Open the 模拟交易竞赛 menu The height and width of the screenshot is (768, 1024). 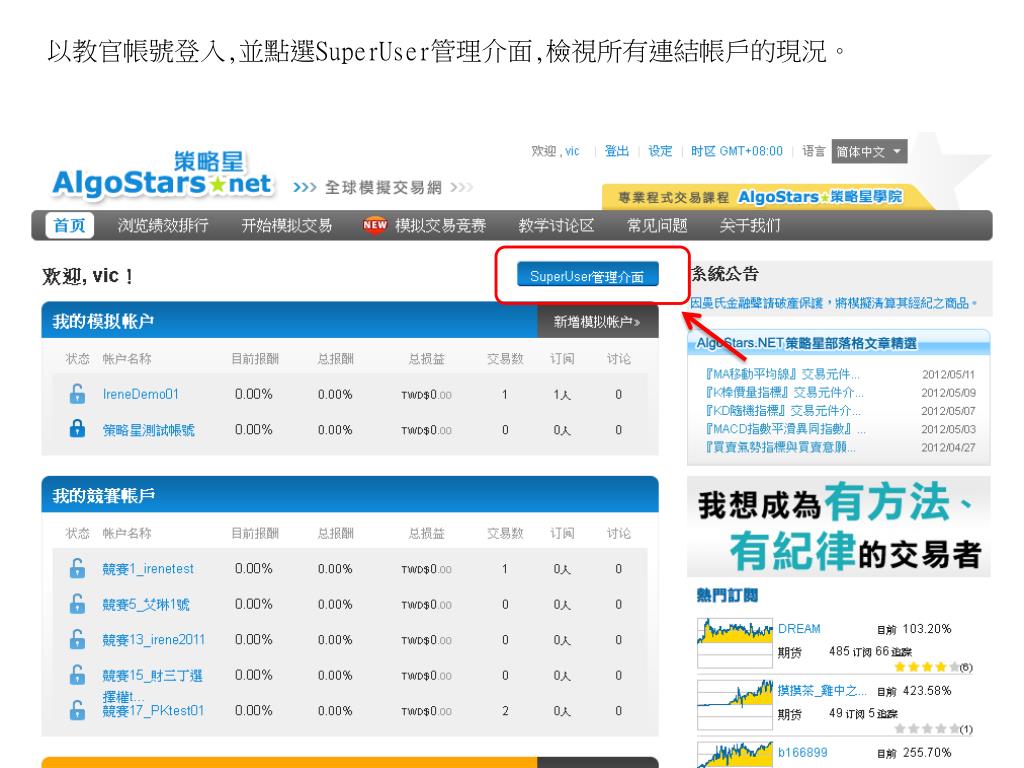click(440, 225)
